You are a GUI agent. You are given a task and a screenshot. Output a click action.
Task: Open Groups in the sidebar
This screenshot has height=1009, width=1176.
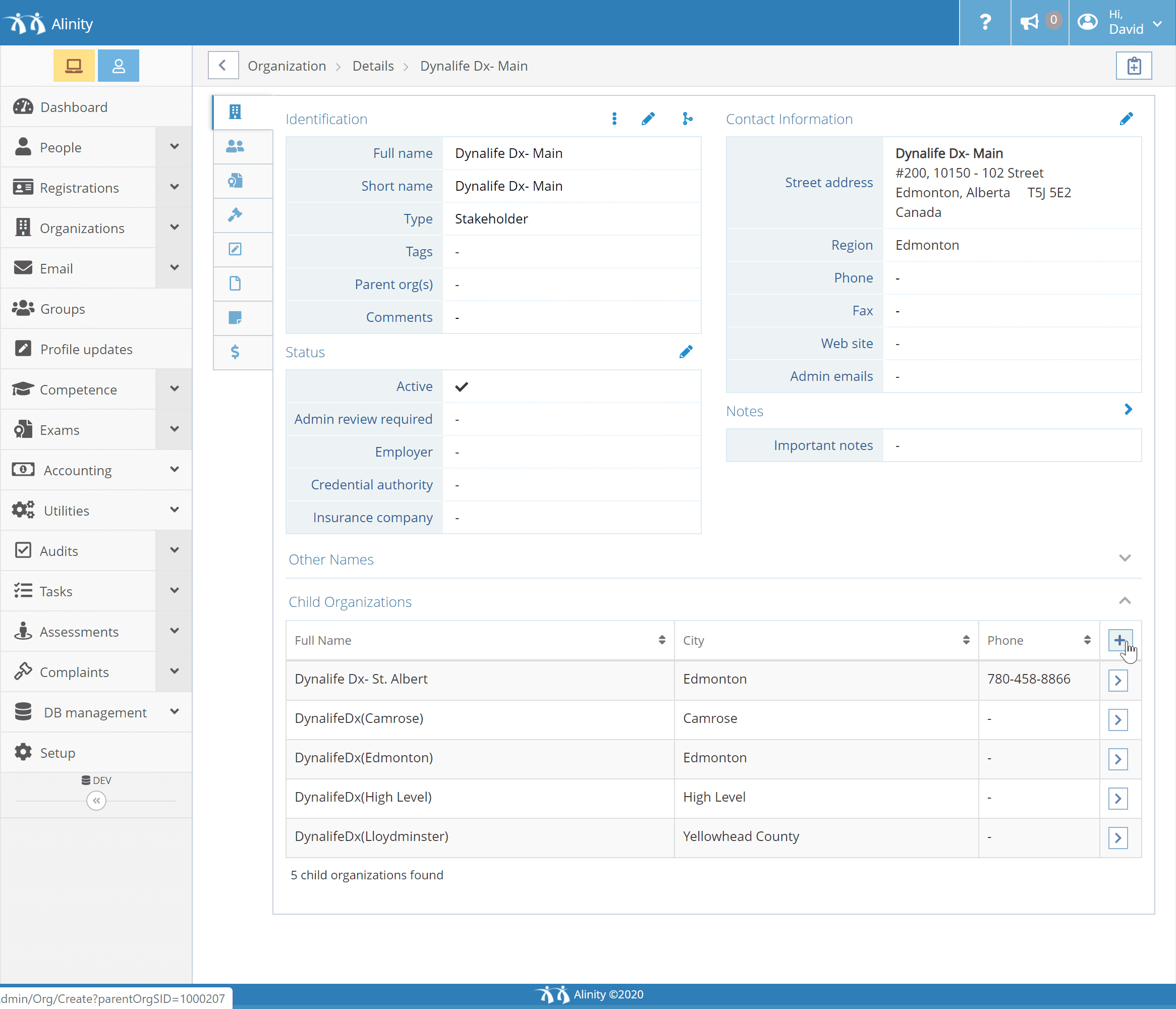[96, 309]
